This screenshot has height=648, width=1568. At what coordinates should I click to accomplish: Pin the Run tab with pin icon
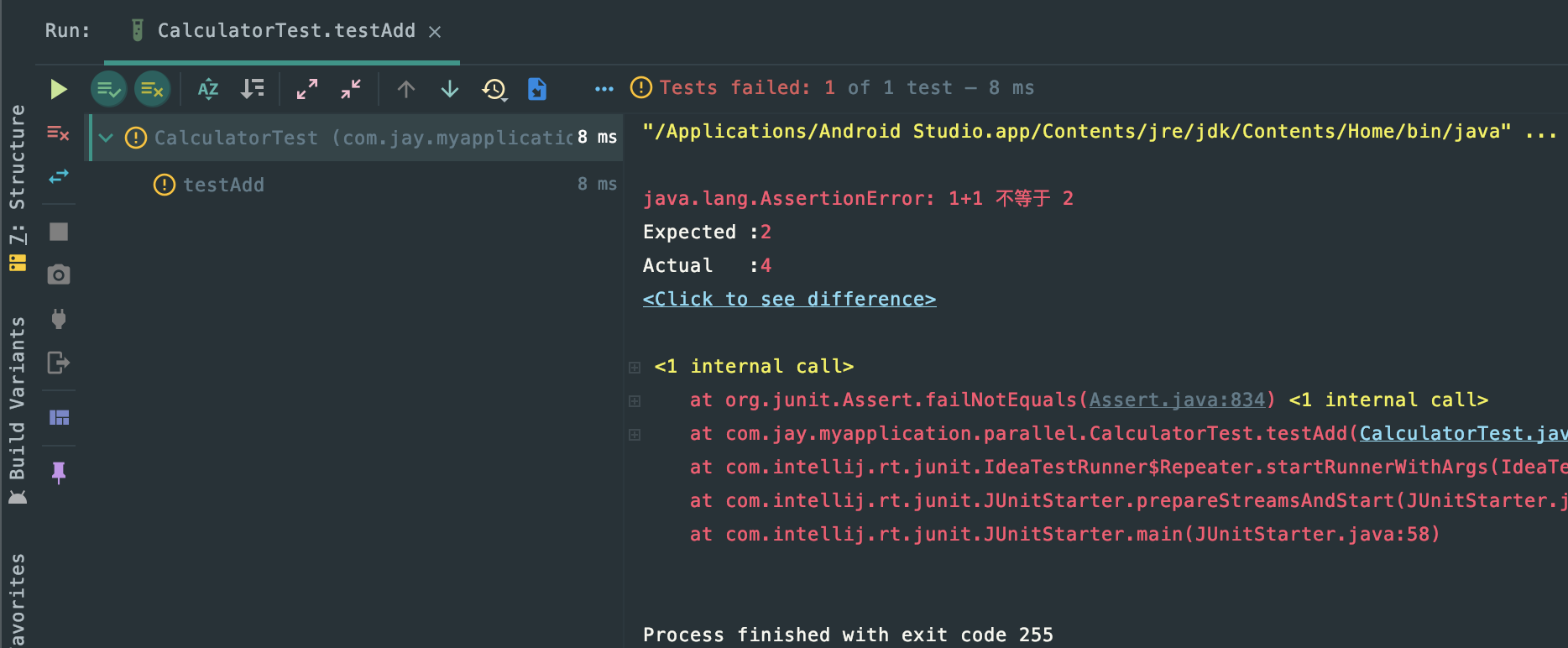point(58,473)
